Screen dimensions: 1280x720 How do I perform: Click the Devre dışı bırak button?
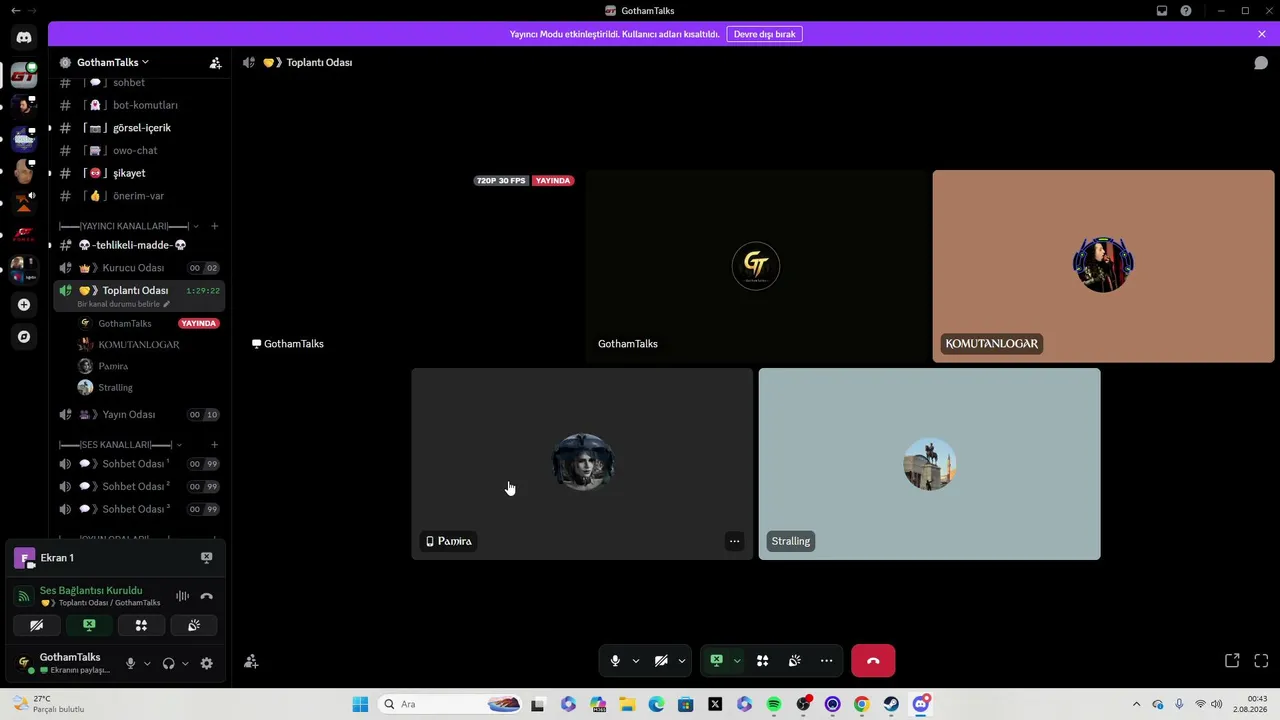(x=764, y=34)
